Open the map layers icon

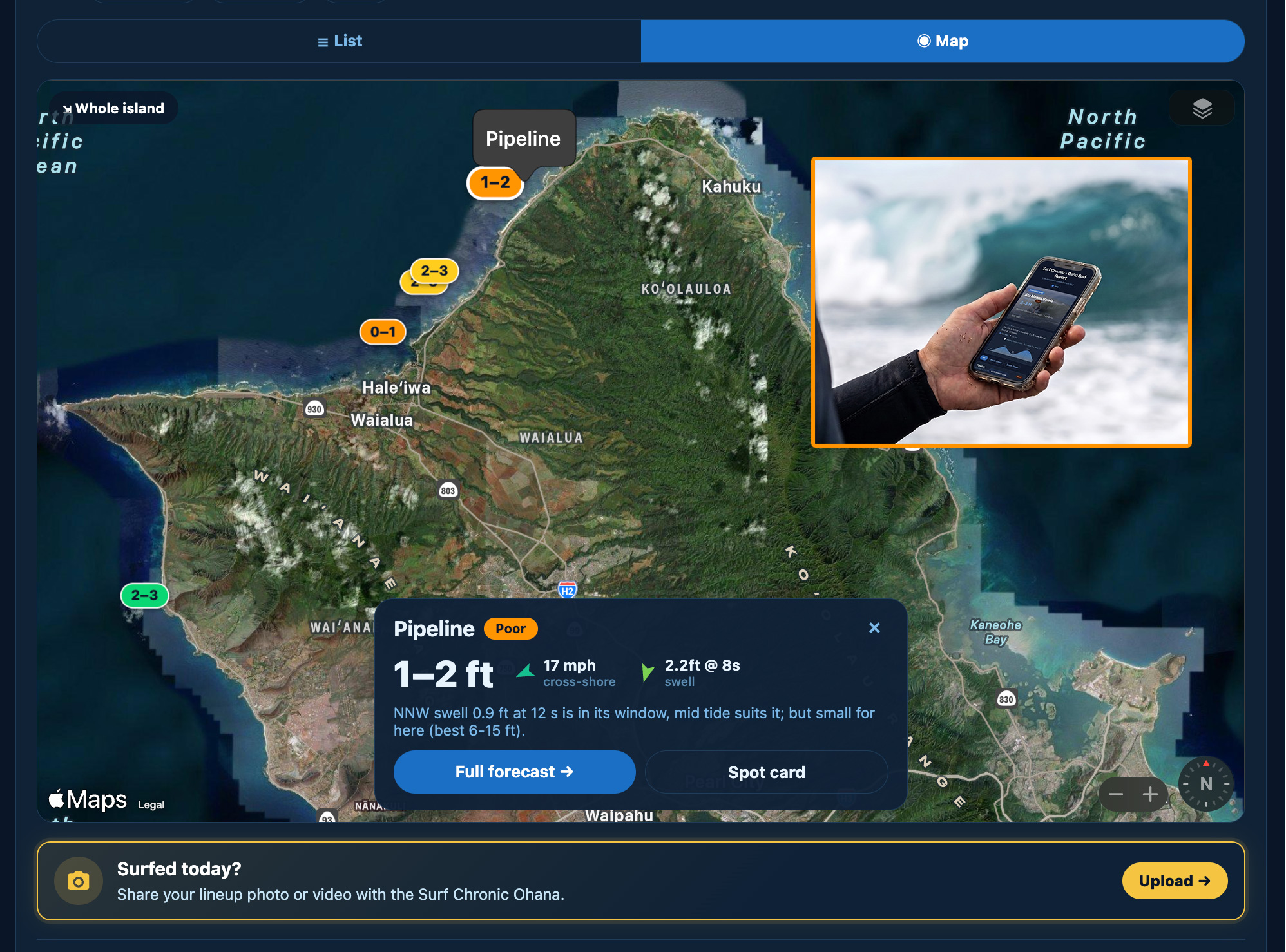pos(1202,108)
